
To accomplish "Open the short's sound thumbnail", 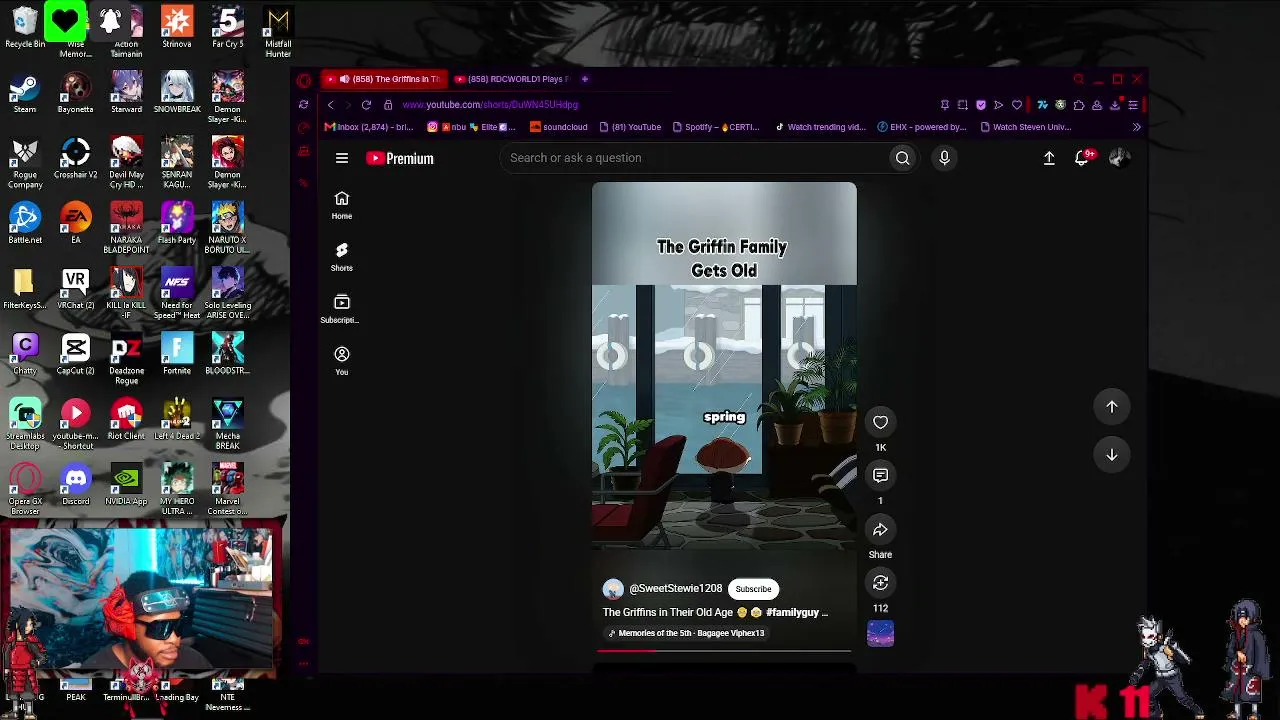I will tap(880, 634).
